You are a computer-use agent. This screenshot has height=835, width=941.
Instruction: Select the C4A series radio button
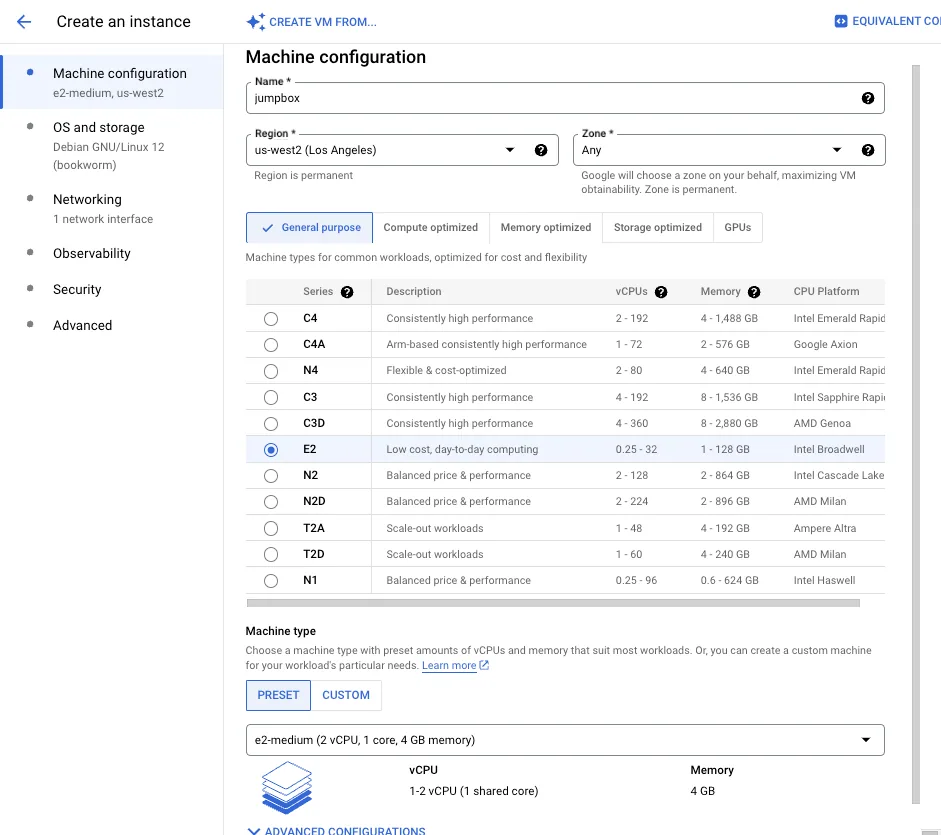coord(271,345)
